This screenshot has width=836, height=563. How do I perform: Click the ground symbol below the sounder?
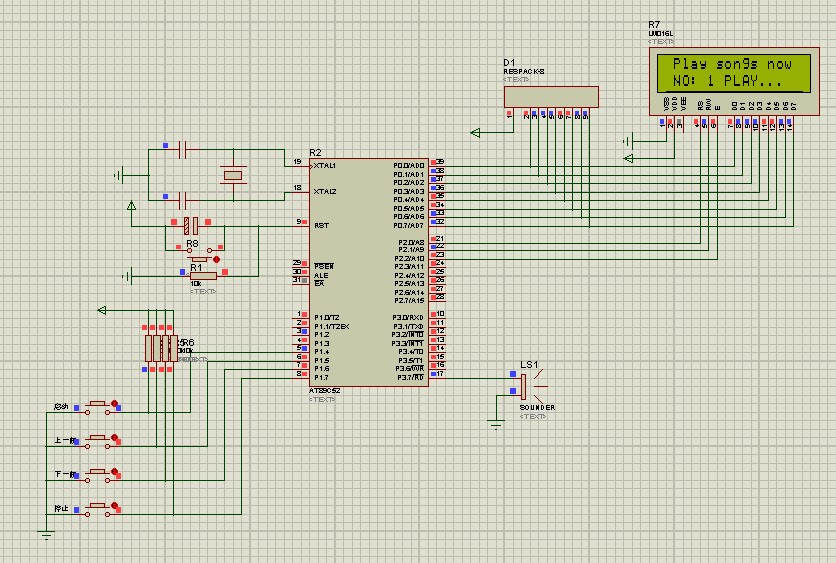pyautogui.click(x=495, y=425)
